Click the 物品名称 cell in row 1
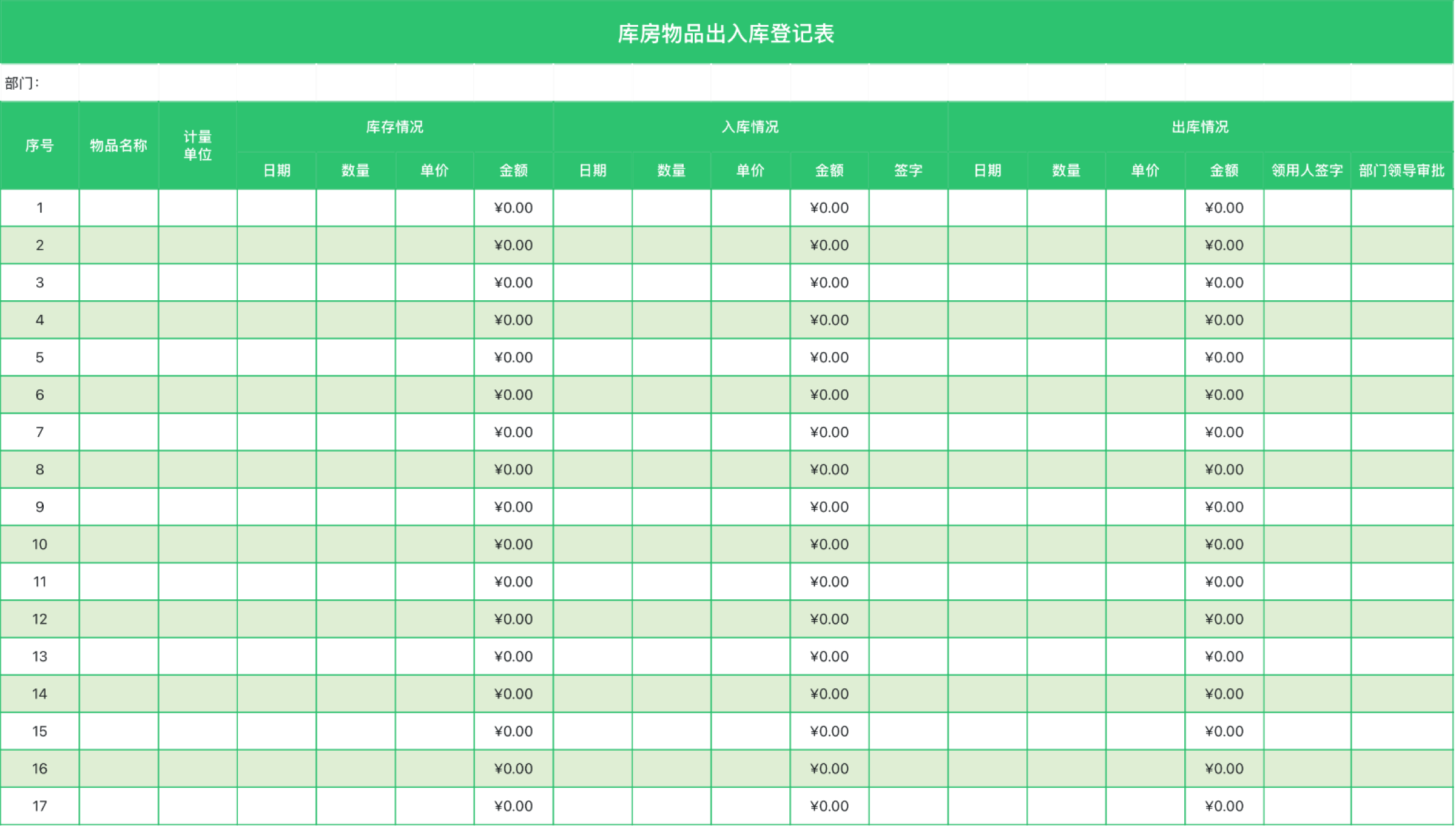1456x826 pixels. (x=118, y=207)
